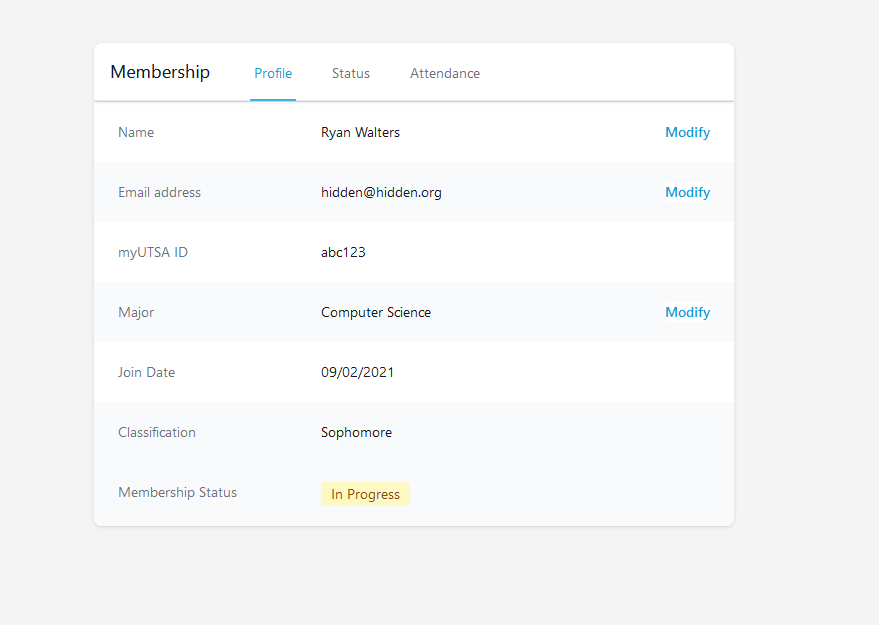The image size is (879, 625).
Task: Click the Membership heading
Action: pyautogui.click(x=160, y=72)
